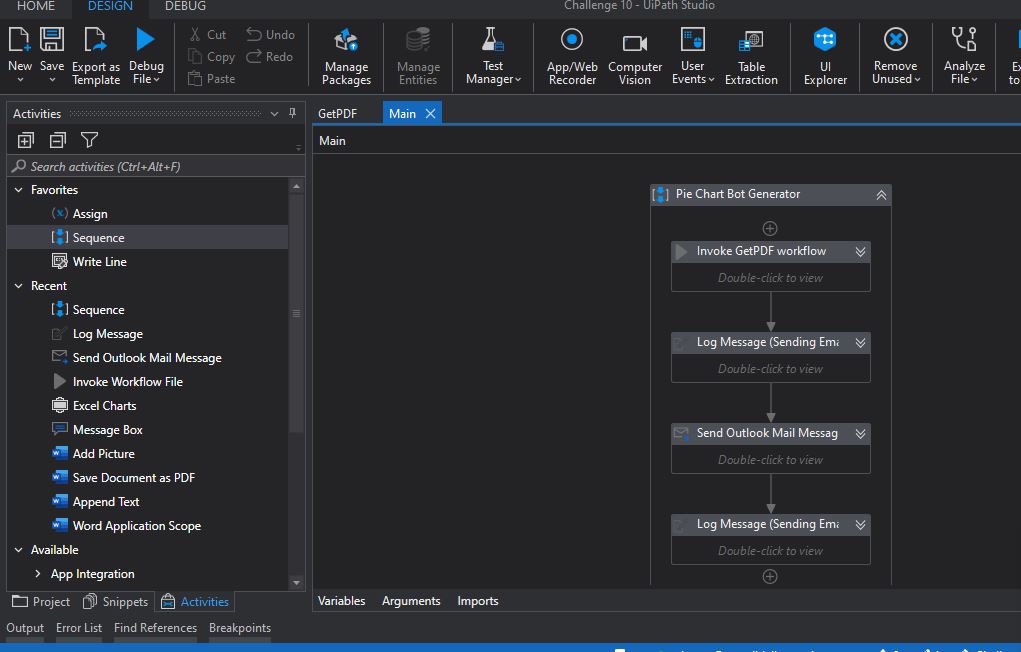This screenshot has width=1021, height=652.
Task: Open the activities filter options
Action: (x=89, y=140)
